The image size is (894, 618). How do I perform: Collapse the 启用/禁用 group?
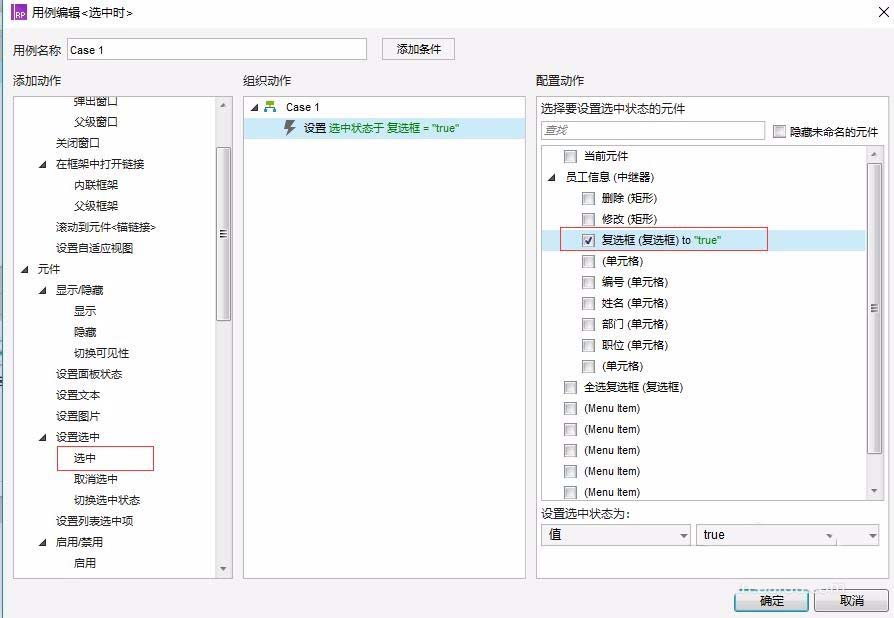point(42,542)
